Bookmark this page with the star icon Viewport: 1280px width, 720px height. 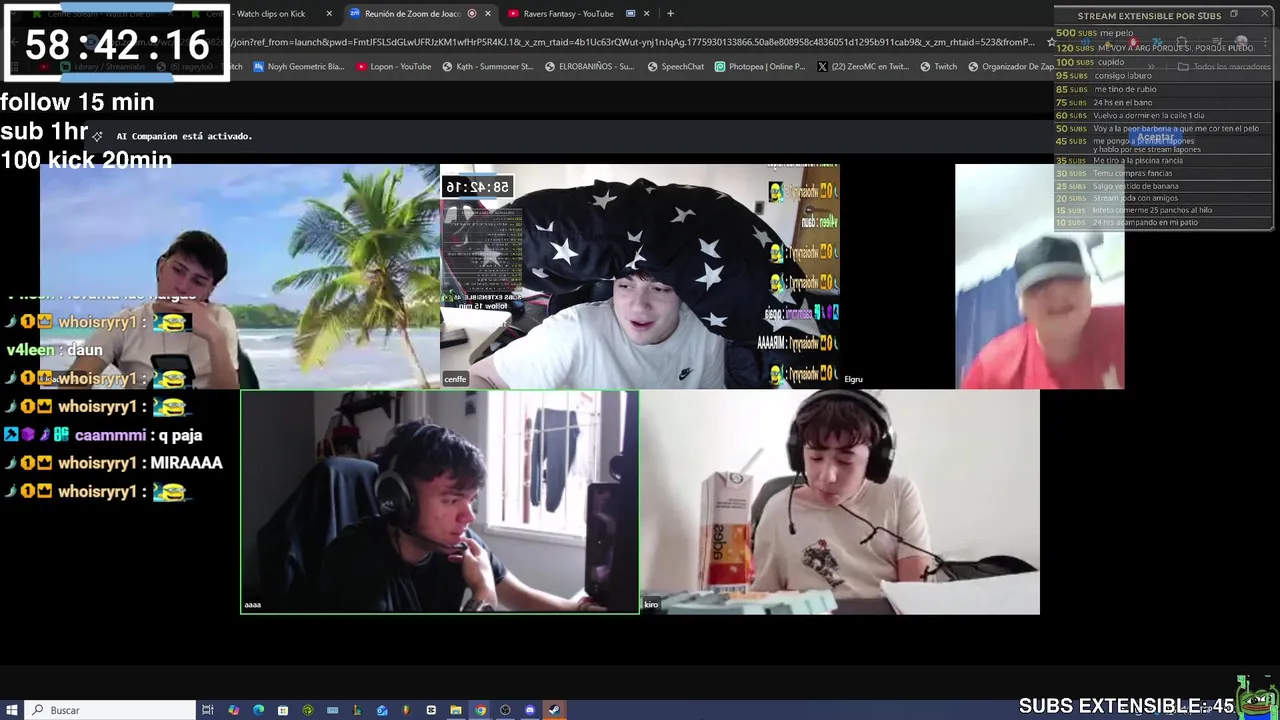click(1050, 43)
